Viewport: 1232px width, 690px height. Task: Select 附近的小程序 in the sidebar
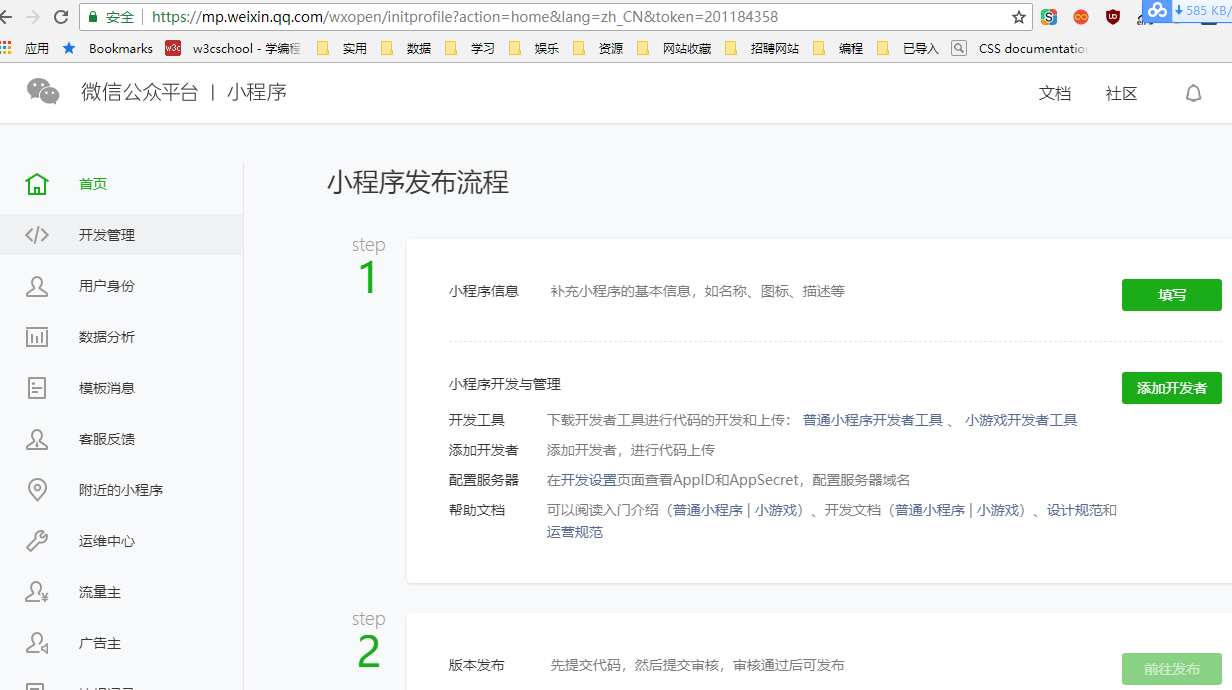point(121,490)
